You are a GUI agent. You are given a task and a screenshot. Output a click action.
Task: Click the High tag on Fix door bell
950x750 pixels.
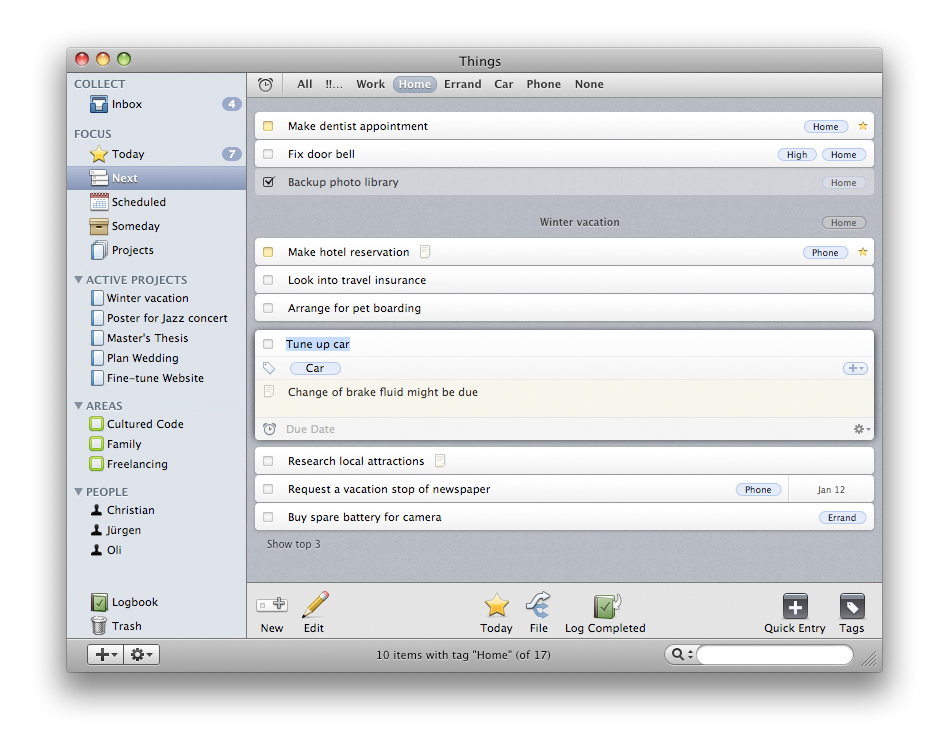pyautogui.click(x=797, y=154)
